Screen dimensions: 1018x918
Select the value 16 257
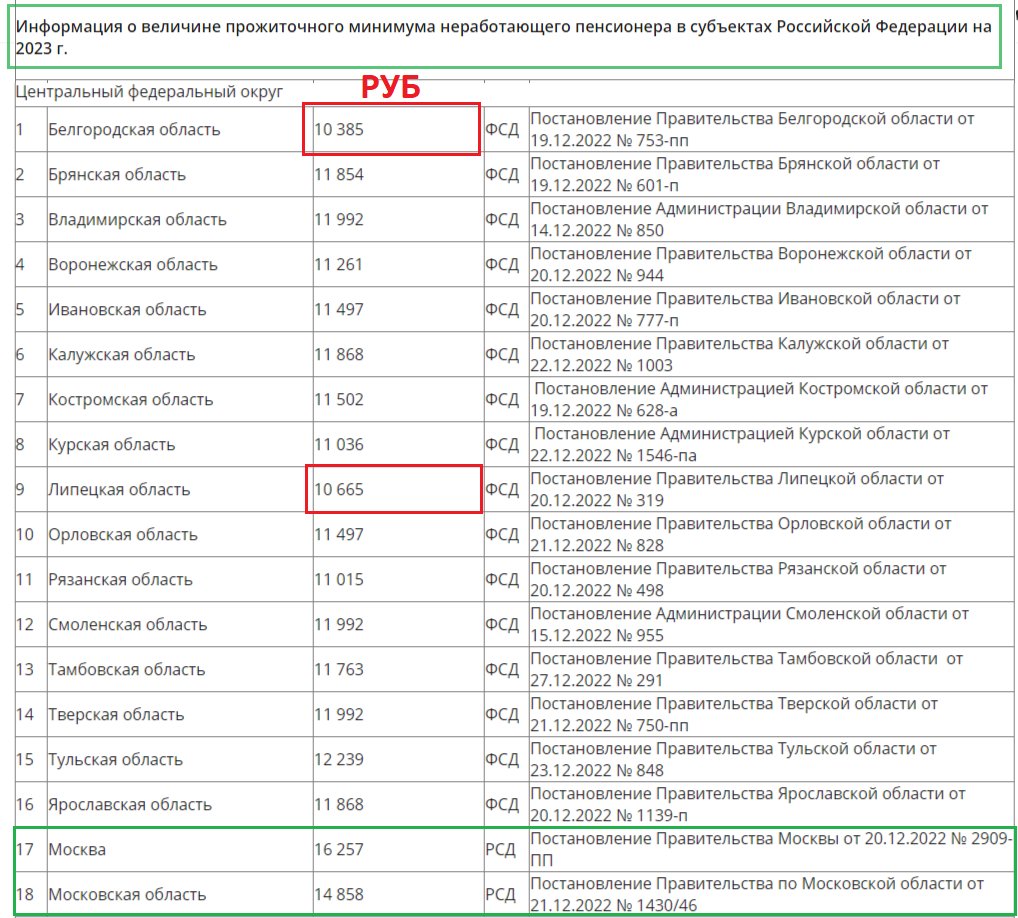(339, 849)
